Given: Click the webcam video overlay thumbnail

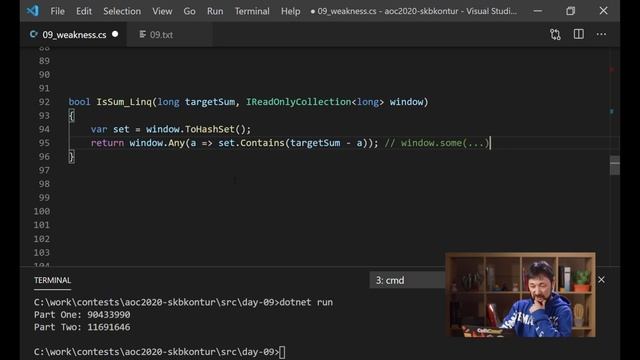Looking at the screenshot, I should [x=520, y=295].
